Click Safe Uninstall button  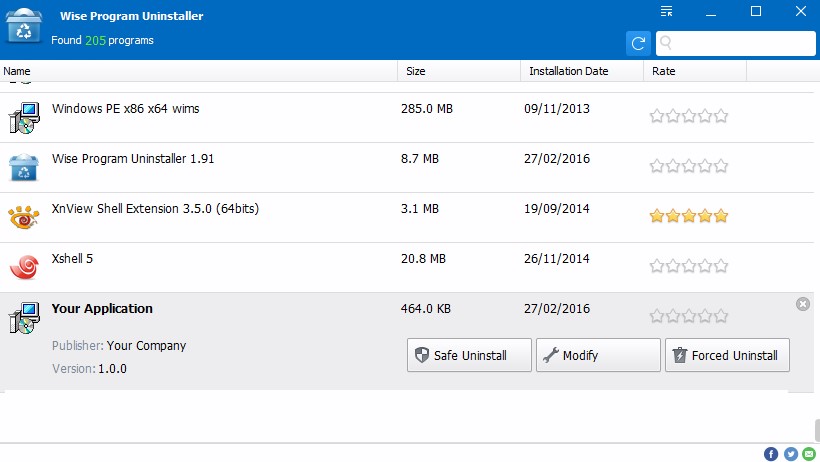point(469,355)
